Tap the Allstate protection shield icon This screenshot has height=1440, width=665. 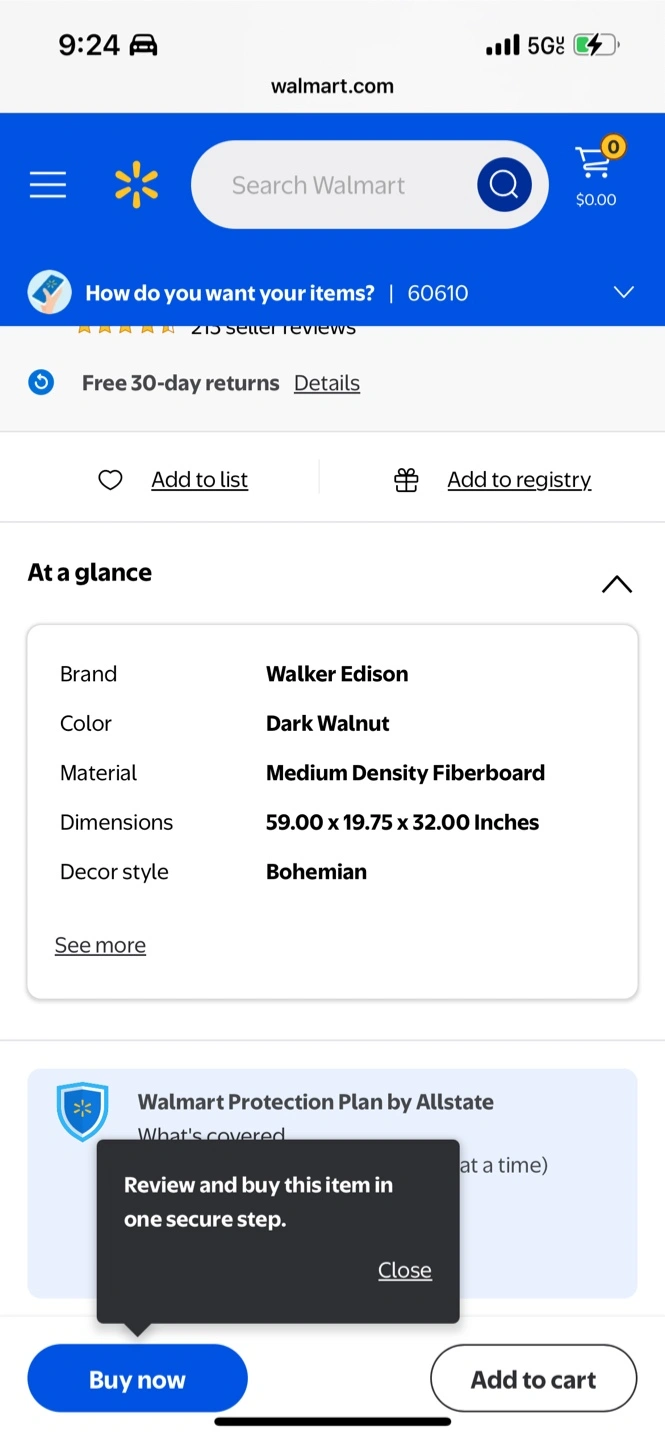[x=82, y=1111]
